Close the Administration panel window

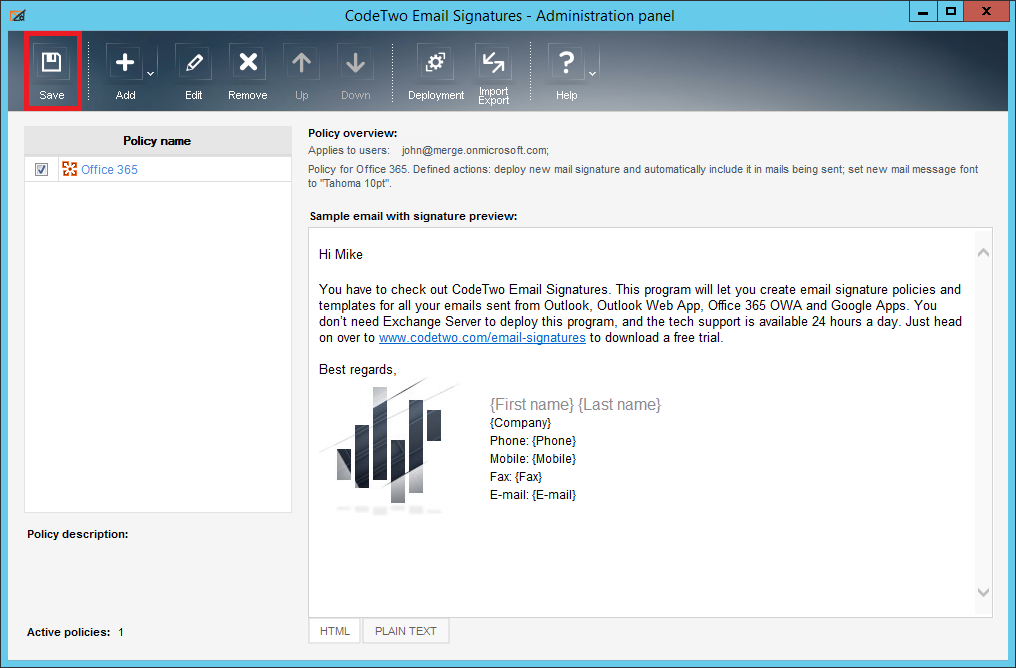(x=986, y=12)
